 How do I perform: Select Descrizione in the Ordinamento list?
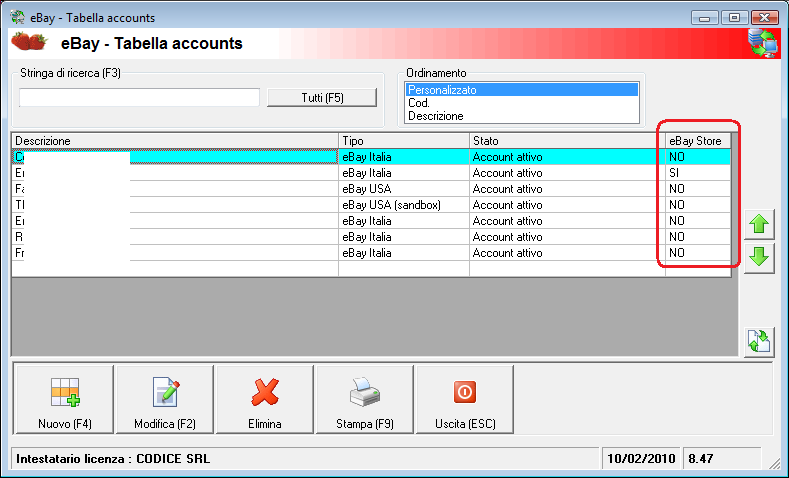522,116
